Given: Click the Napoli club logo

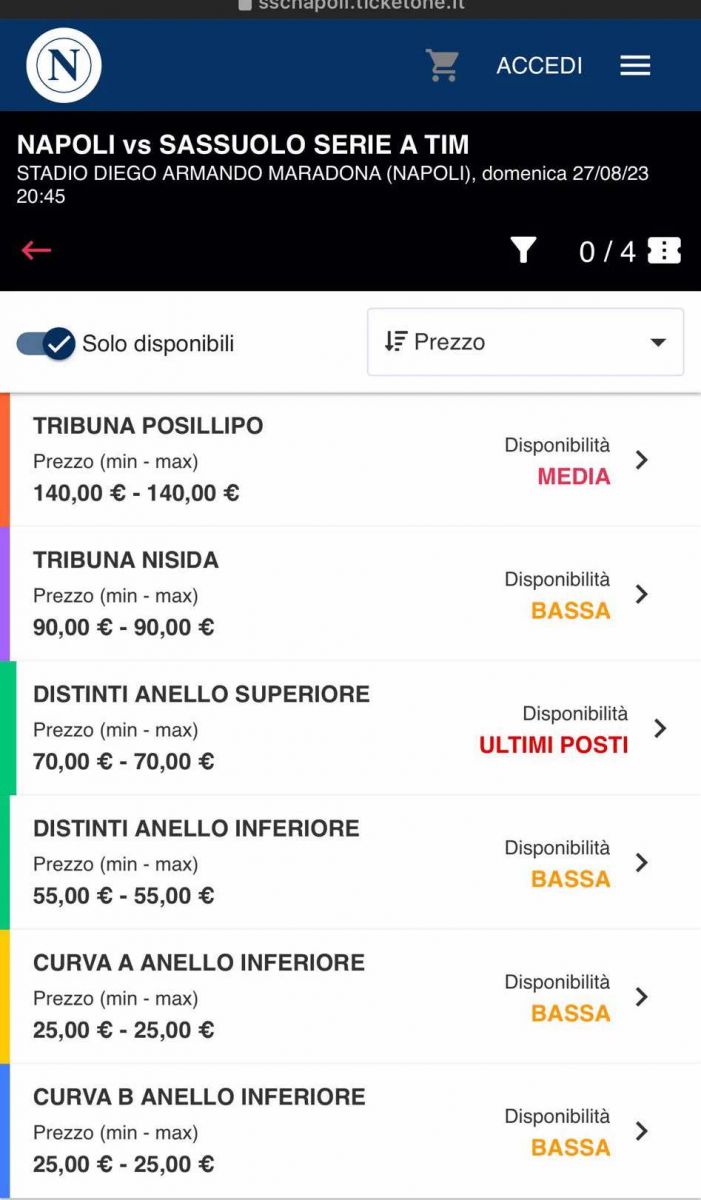Looking at the screenshot, I should (x=64, y=66).
